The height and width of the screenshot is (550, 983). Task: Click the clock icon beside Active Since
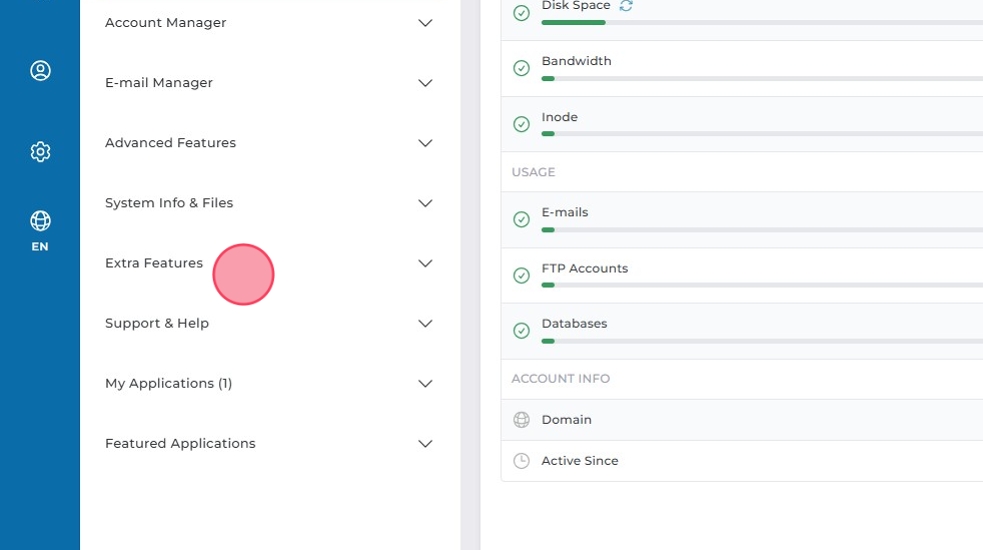521,461
